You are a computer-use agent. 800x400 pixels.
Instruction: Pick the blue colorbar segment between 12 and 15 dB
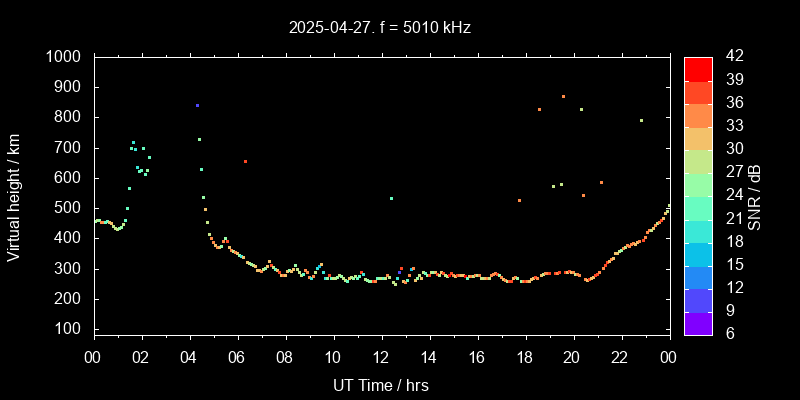click(698, 277)
